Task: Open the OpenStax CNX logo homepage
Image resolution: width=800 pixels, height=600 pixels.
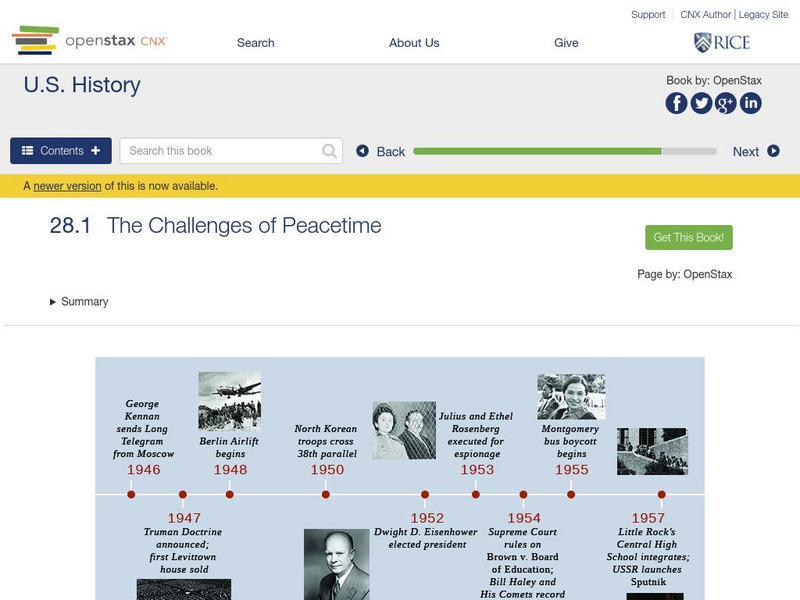Action: pyautogui.click(x=90, y=41)
